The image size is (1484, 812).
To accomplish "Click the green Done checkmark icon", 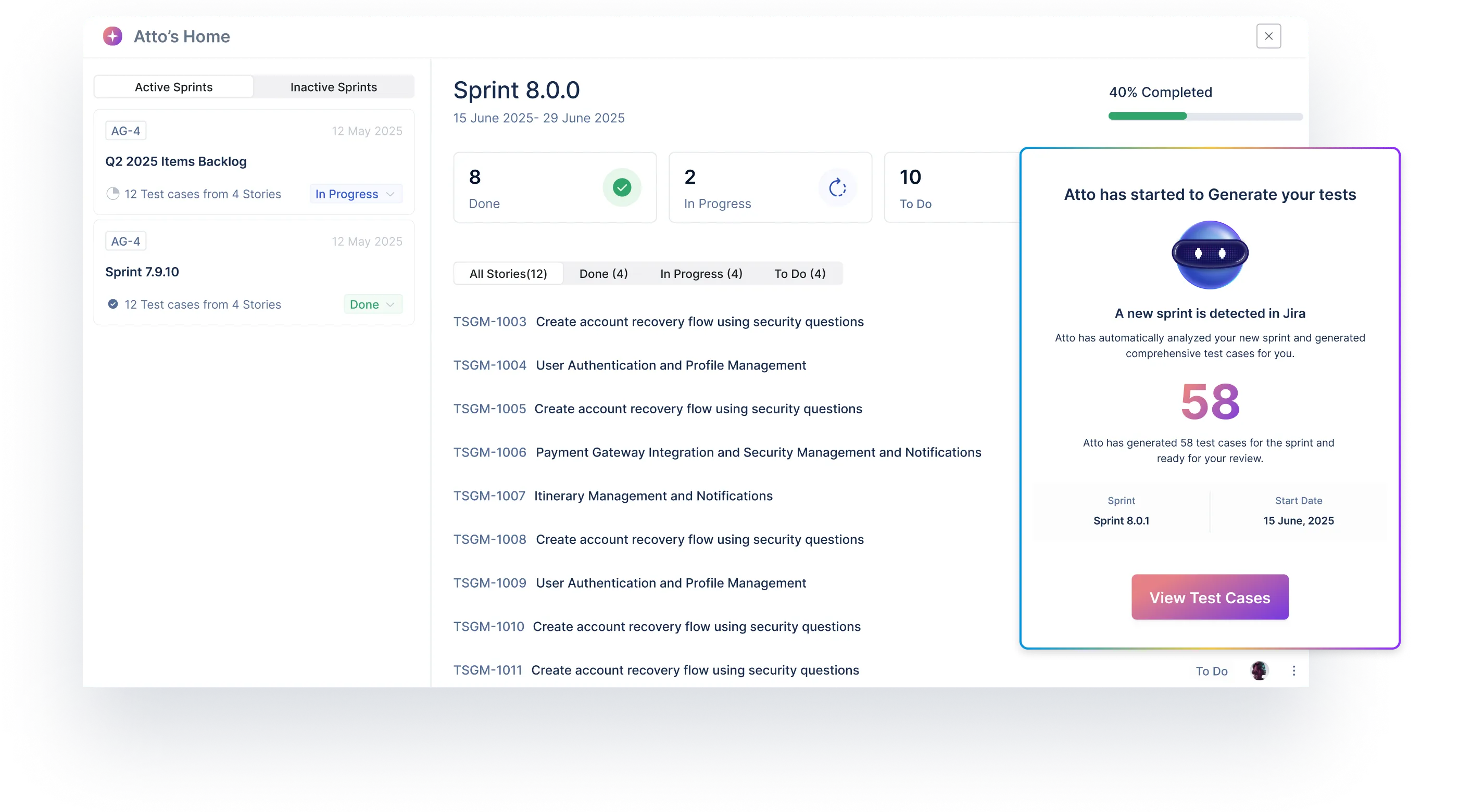I will point(622,187).
